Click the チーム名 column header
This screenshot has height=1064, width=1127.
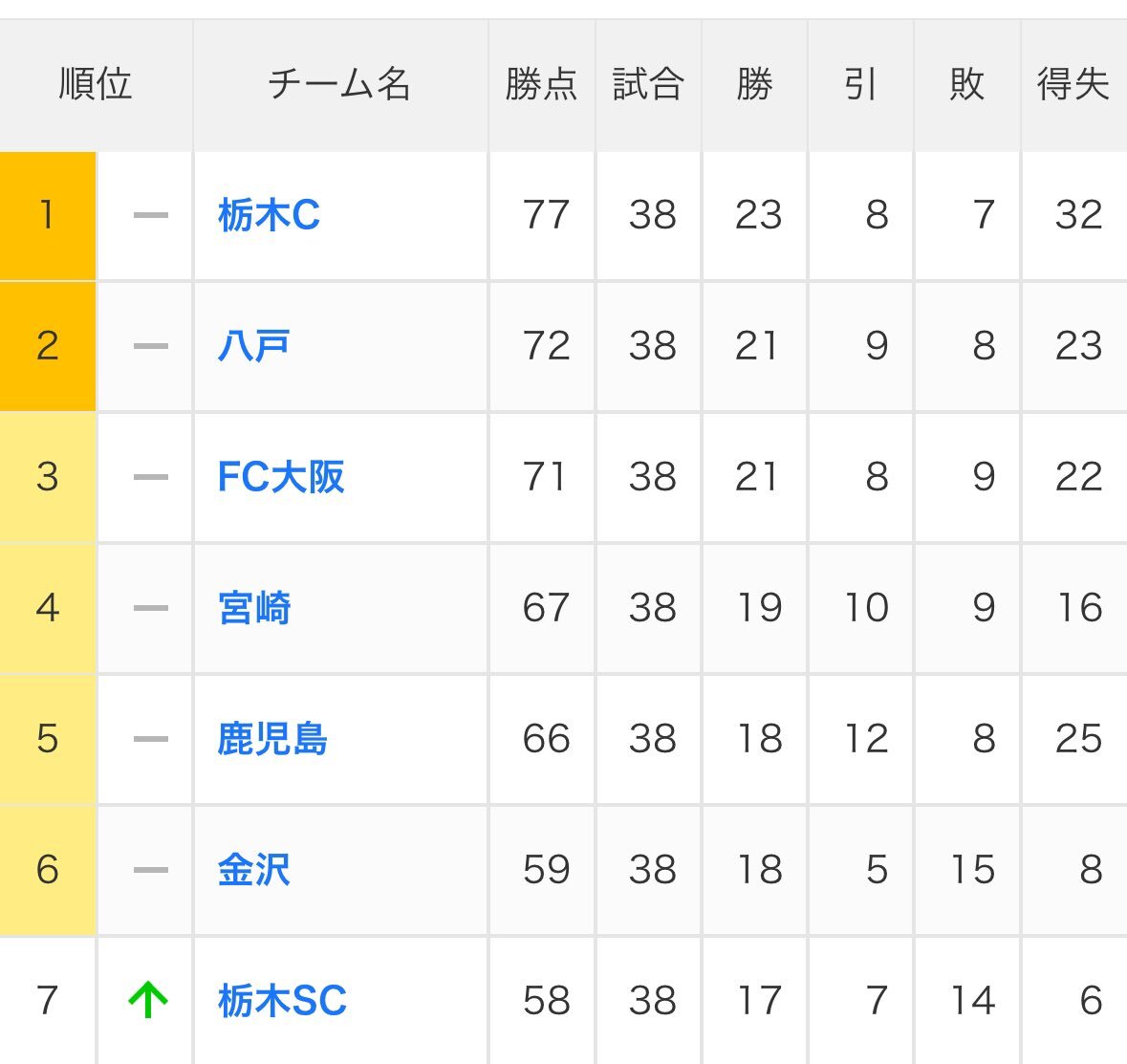[x=339, y=85]
